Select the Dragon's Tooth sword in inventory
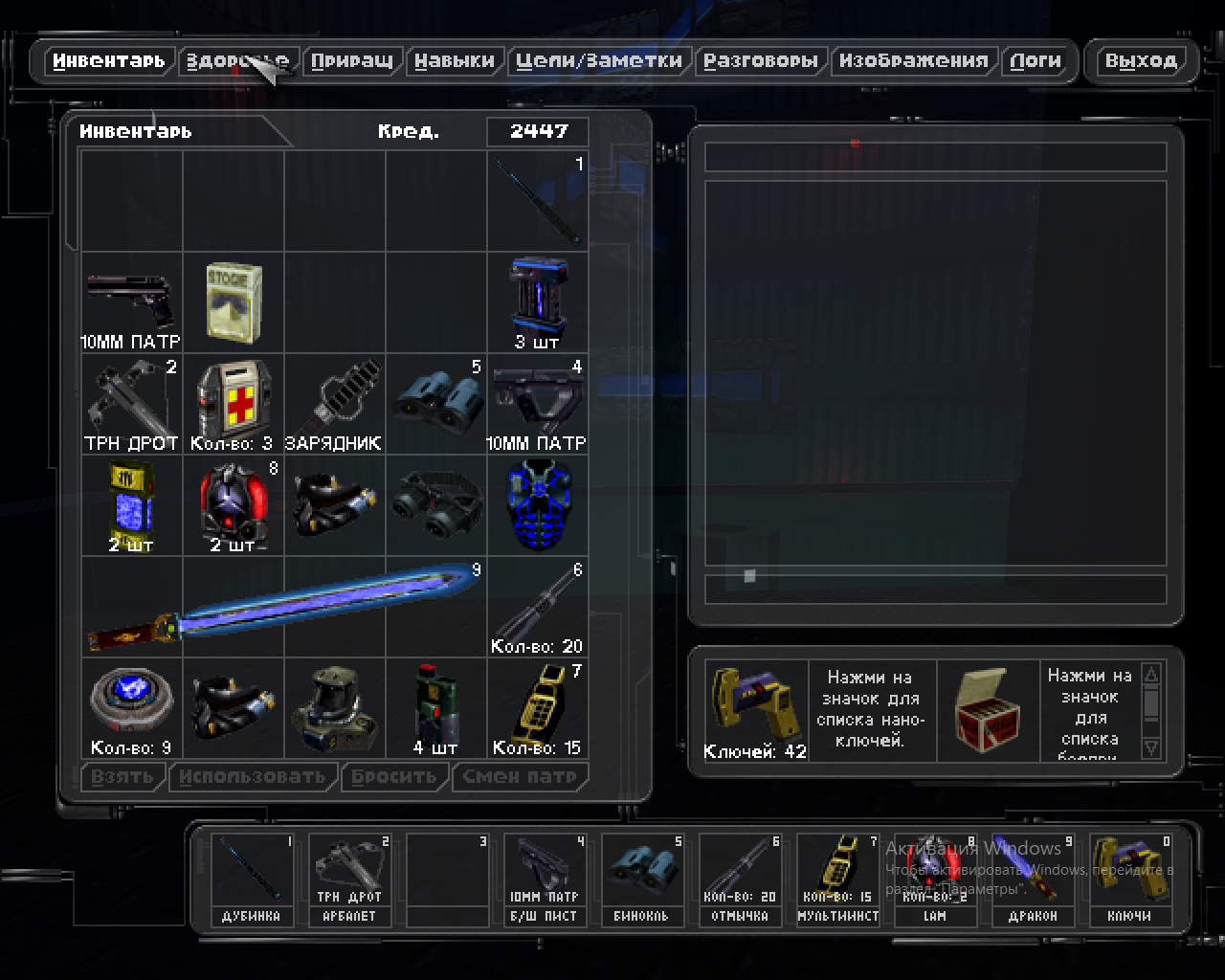This screenshot has width=1225, height=980. point(284,607)
